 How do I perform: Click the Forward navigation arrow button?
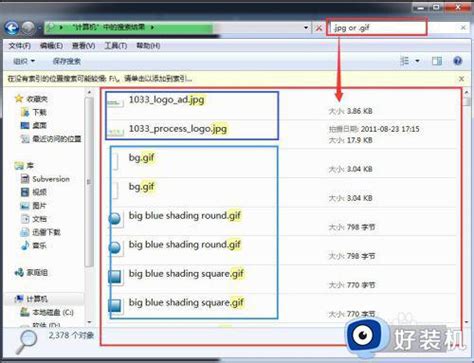(x=28, y=28)
